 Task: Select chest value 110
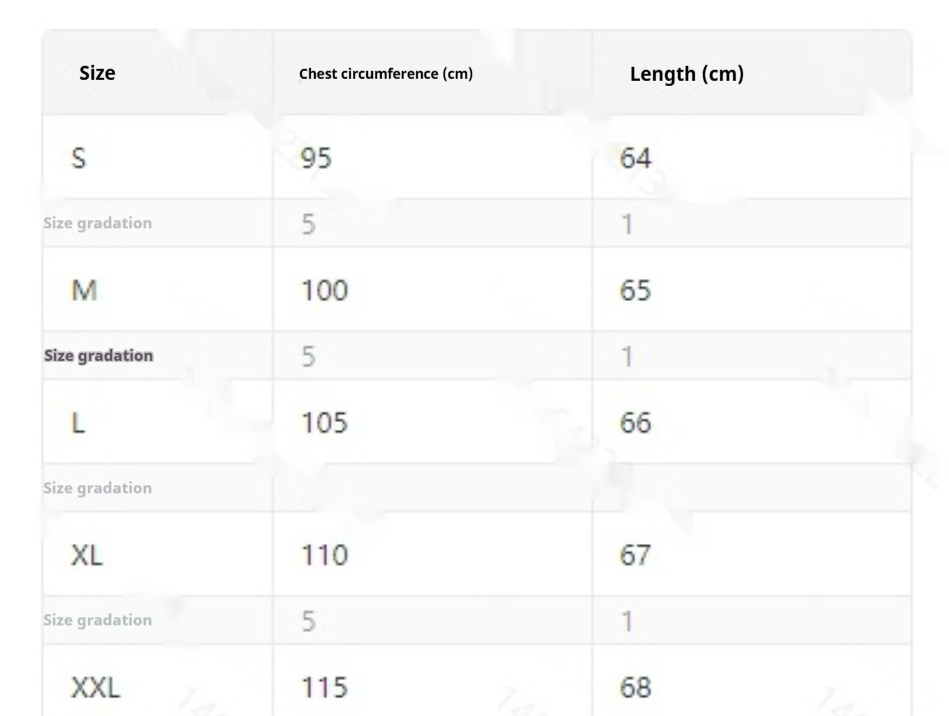(324, 555)
